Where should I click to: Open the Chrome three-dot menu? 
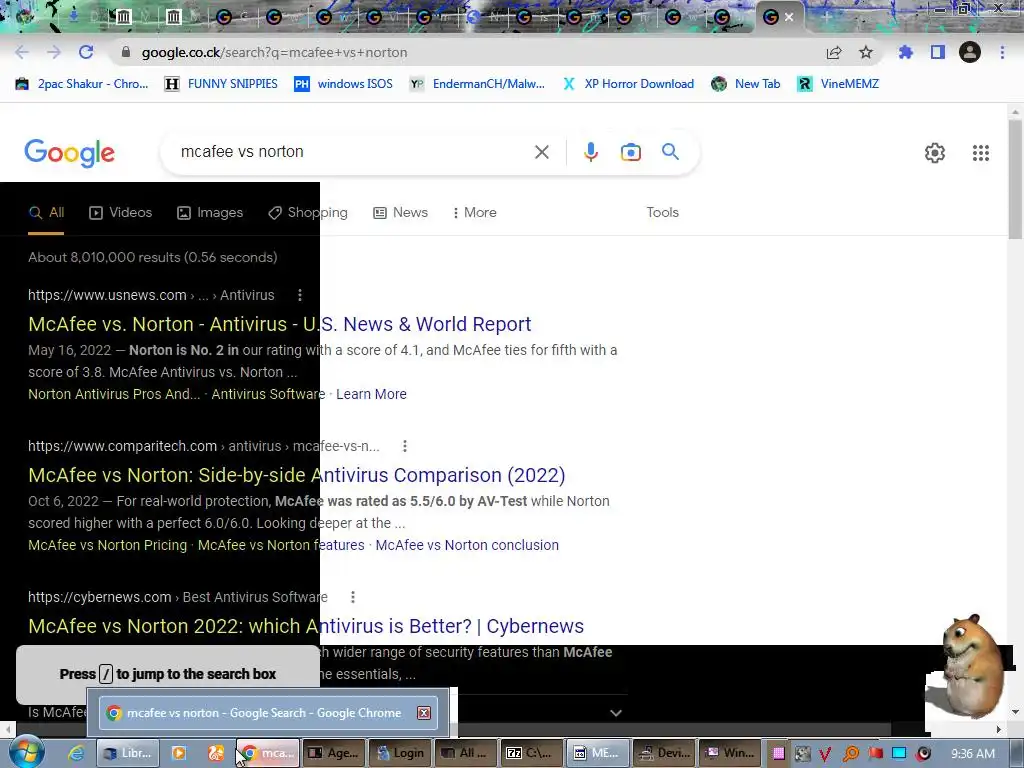[1002, 52]
